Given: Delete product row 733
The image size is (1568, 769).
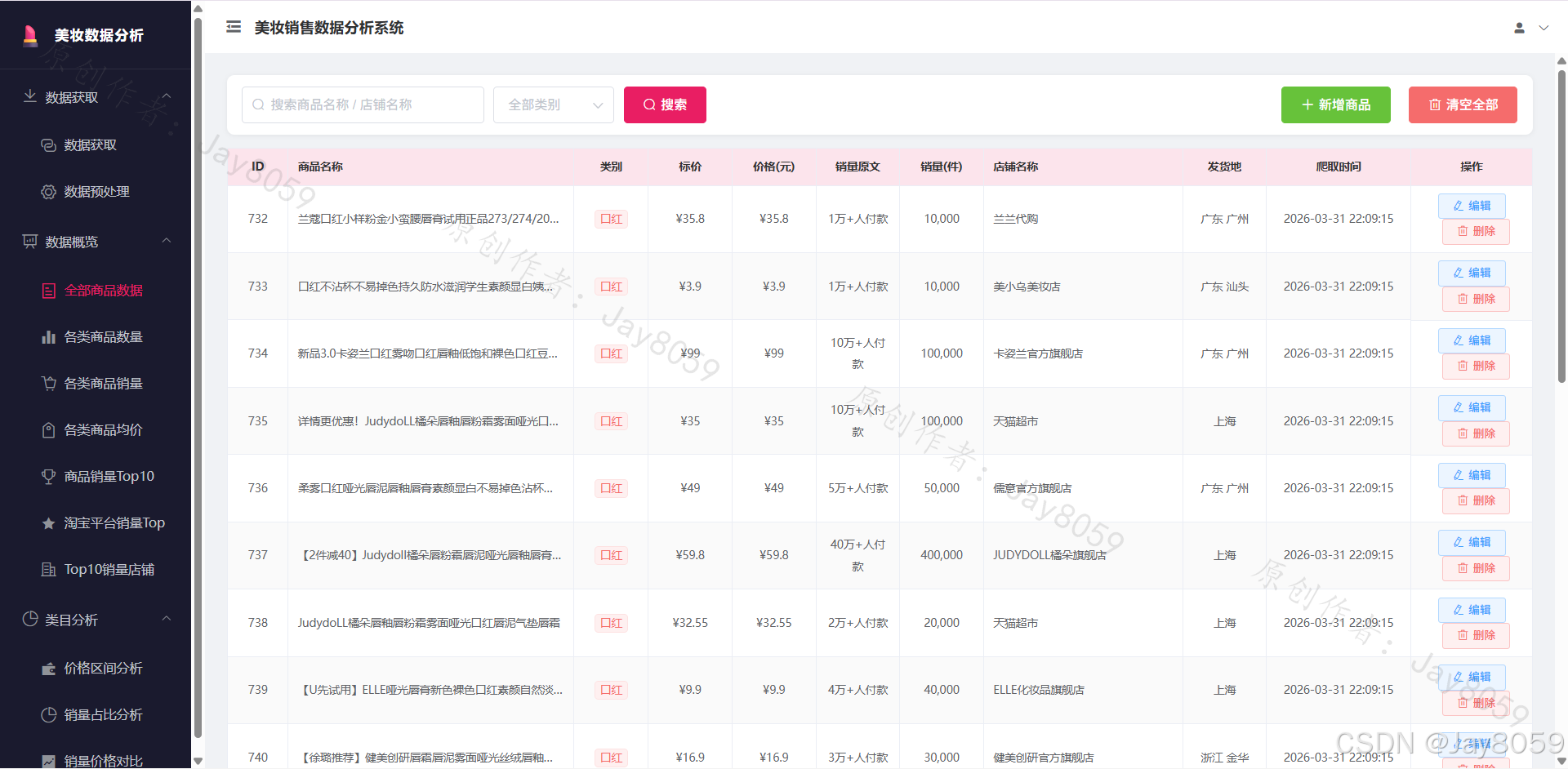Looking at the screenshot, I should (1476, 299).
